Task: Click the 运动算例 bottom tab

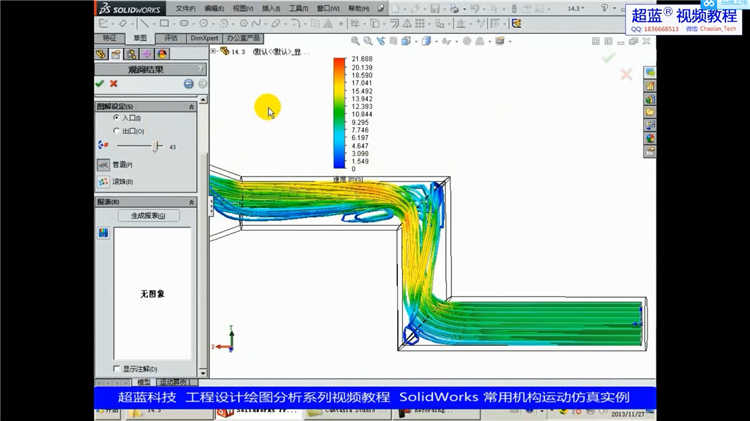Action: pos(174,382)
